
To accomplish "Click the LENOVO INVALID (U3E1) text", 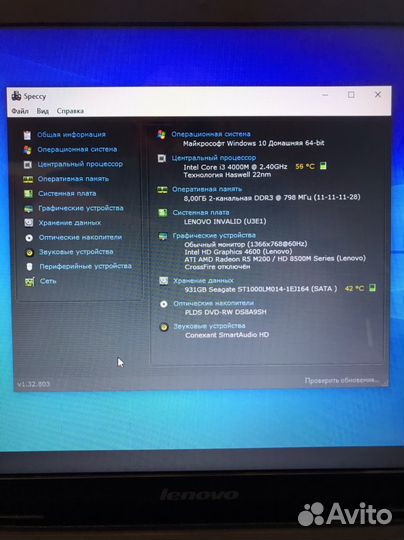I will 225,221.
